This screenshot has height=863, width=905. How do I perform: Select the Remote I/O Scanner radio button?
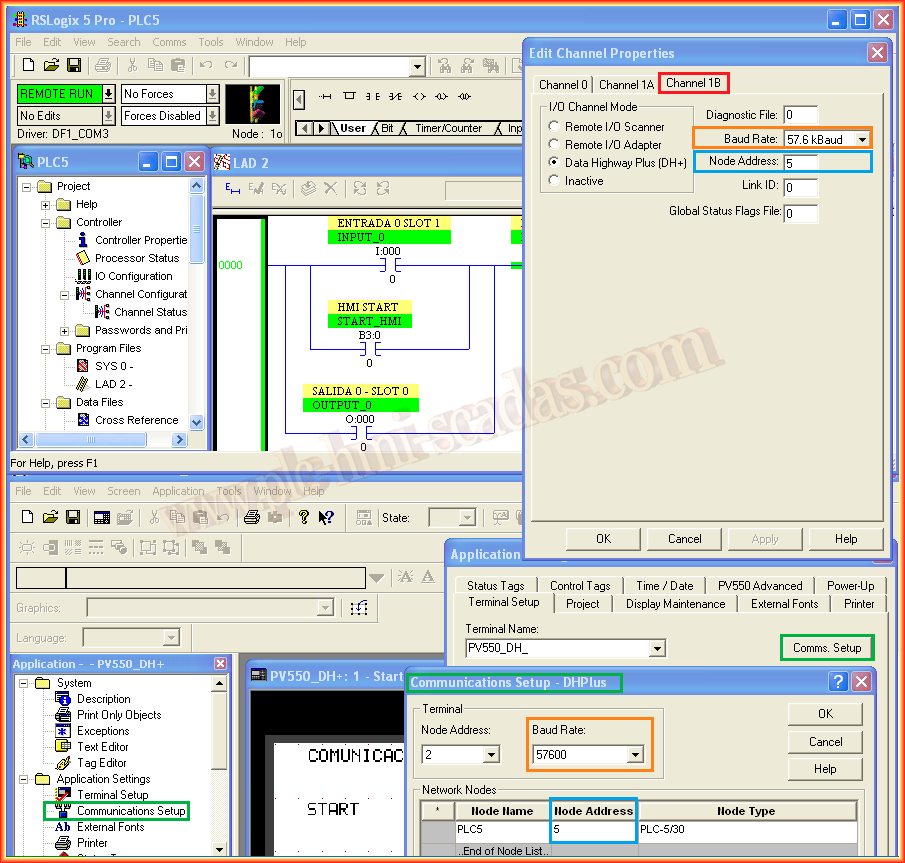pyautogui.click(x=554, y=127)
